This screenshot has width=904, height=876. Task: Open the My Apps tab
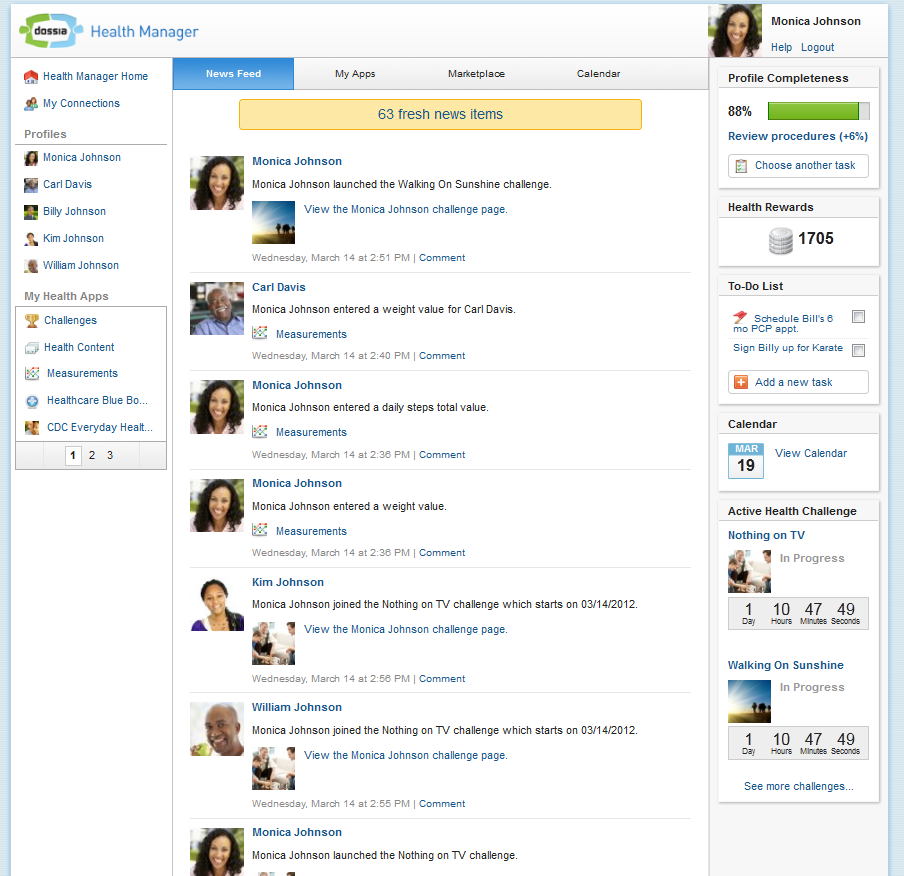355,74
